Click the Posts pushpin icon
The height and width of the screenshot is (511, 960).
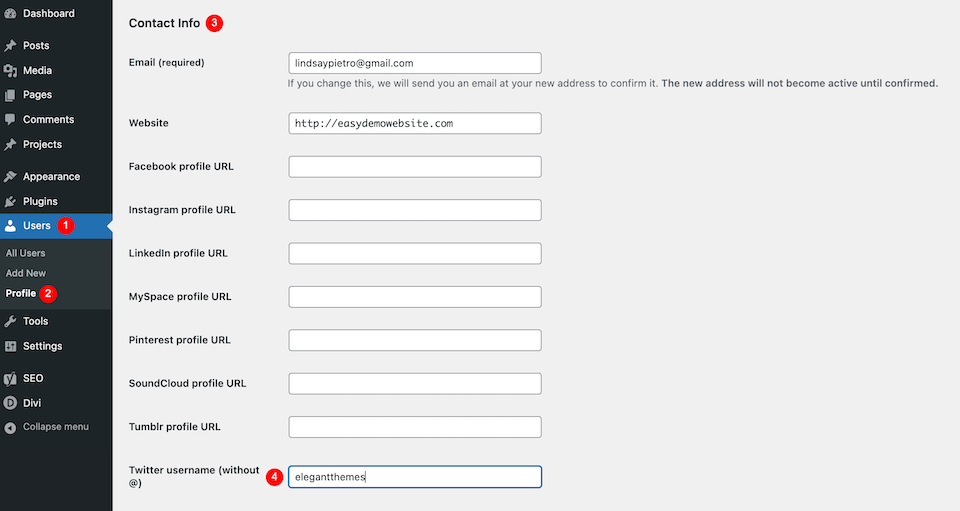point(10,46)
